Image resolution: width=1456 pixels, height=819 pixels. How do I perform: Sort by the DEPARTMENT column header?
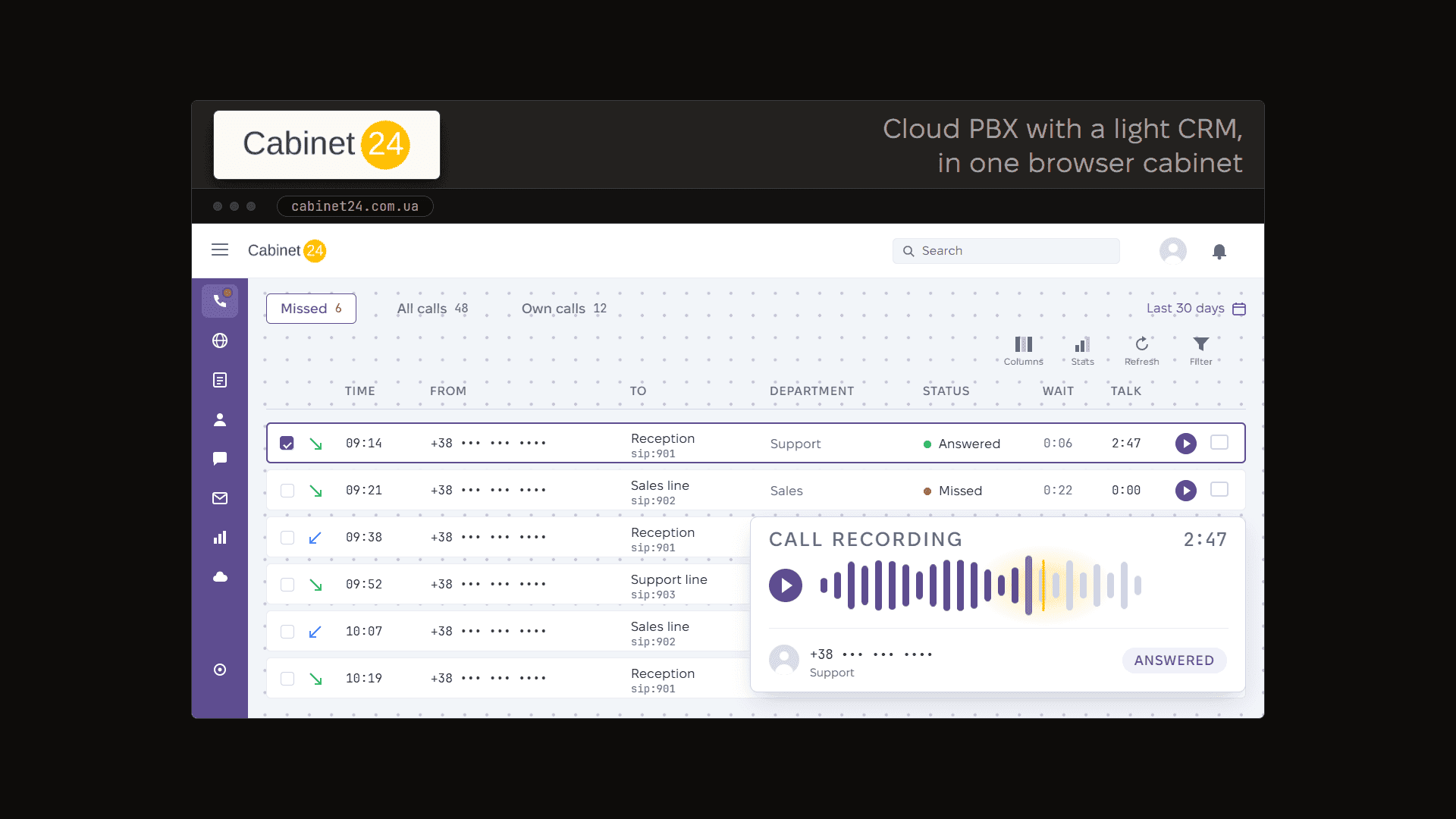click(x=811, y=391)
